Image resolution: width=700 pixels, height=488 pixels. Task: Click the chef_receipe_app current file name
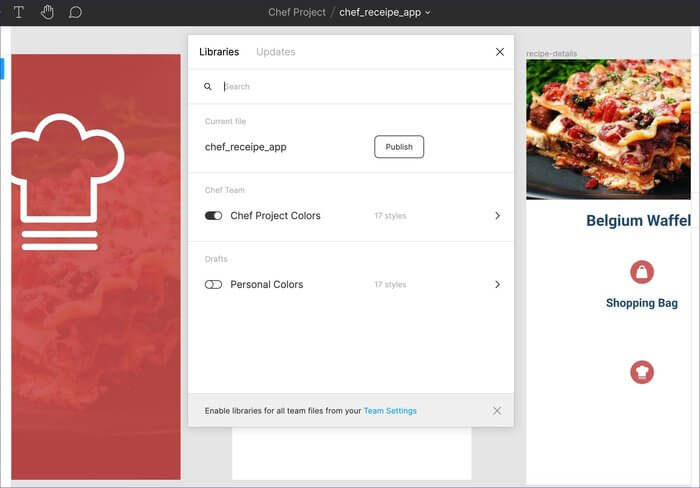tap(246, 147)
